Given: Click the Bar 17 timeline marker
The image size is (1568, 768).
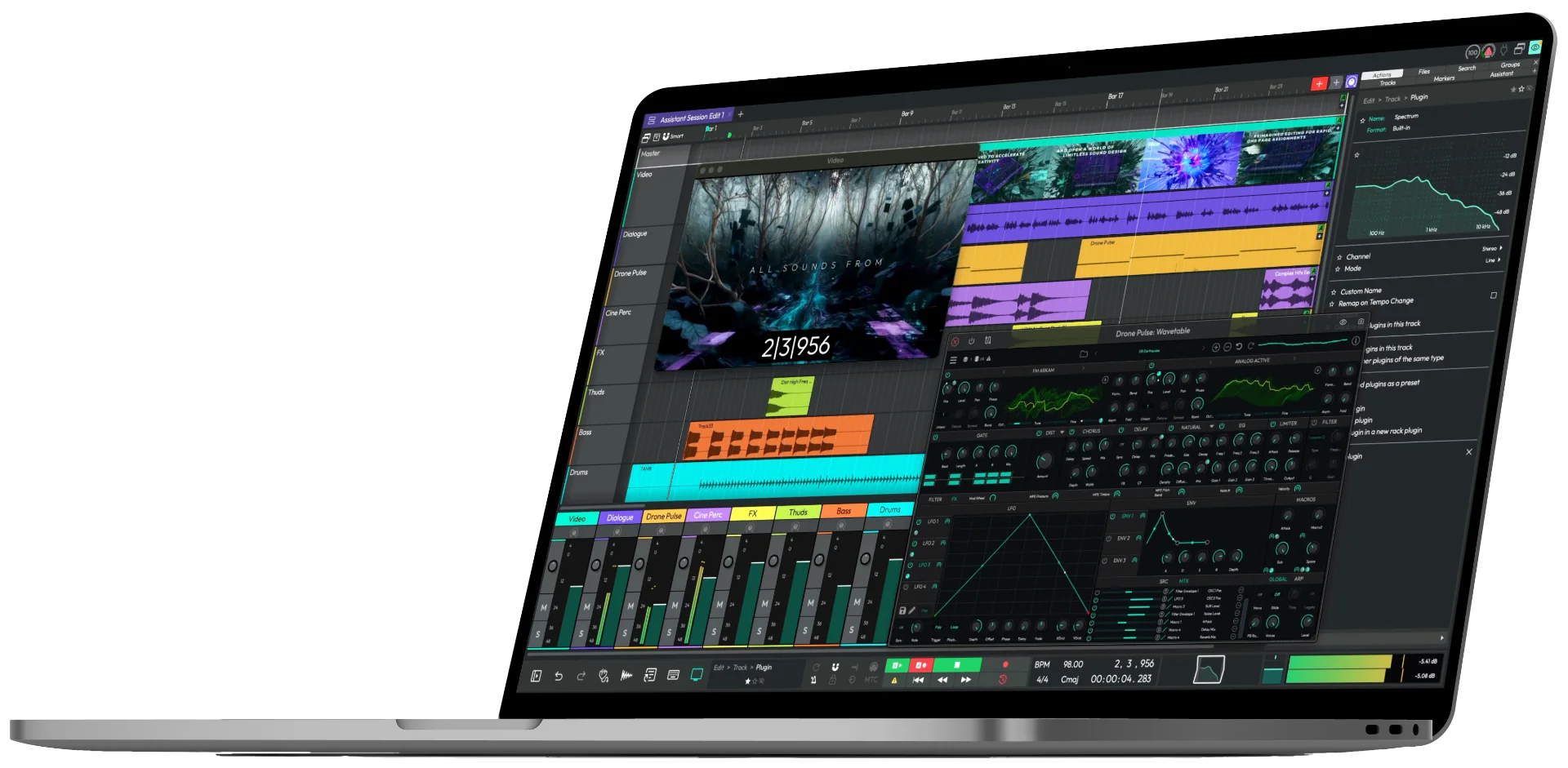Looking at the screenshot, I should point(1115,96).
